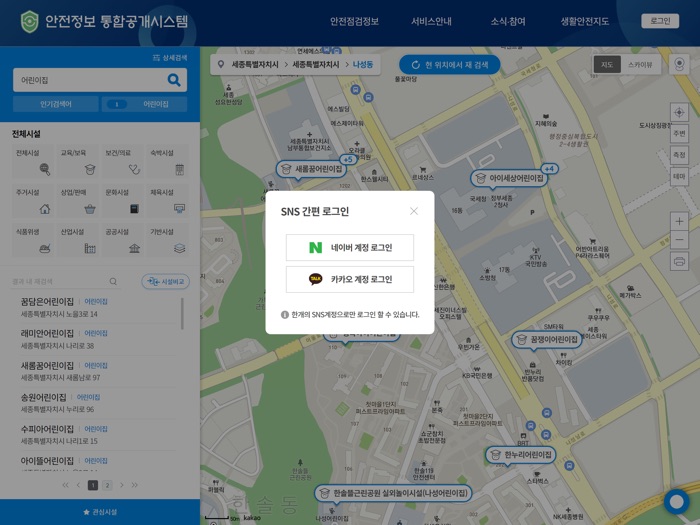Click the 안전정보 통합공개시스템 shield logo
The image size is (700, 525).
(29, 21)
